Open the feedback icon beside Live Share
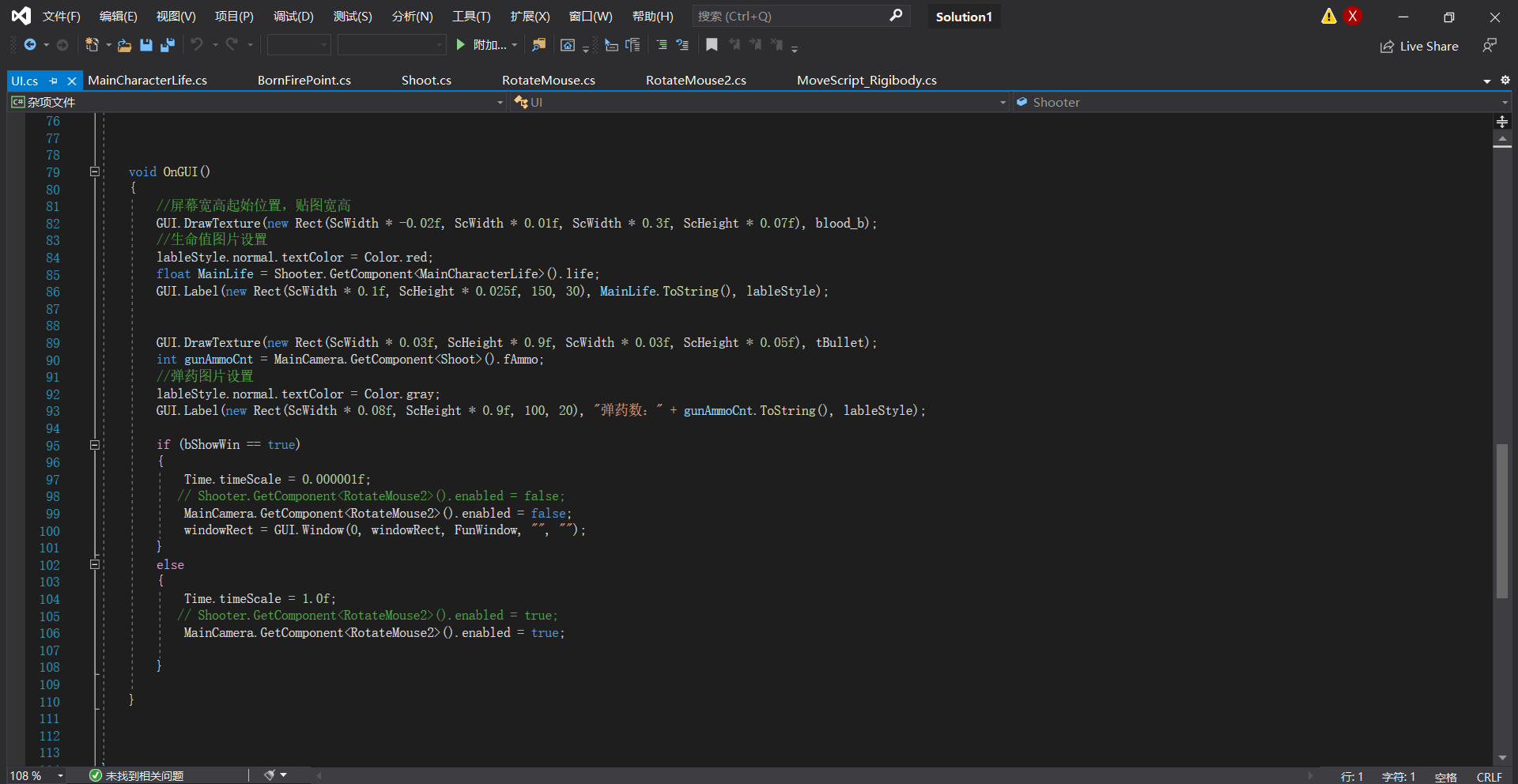 [1490, 46]
